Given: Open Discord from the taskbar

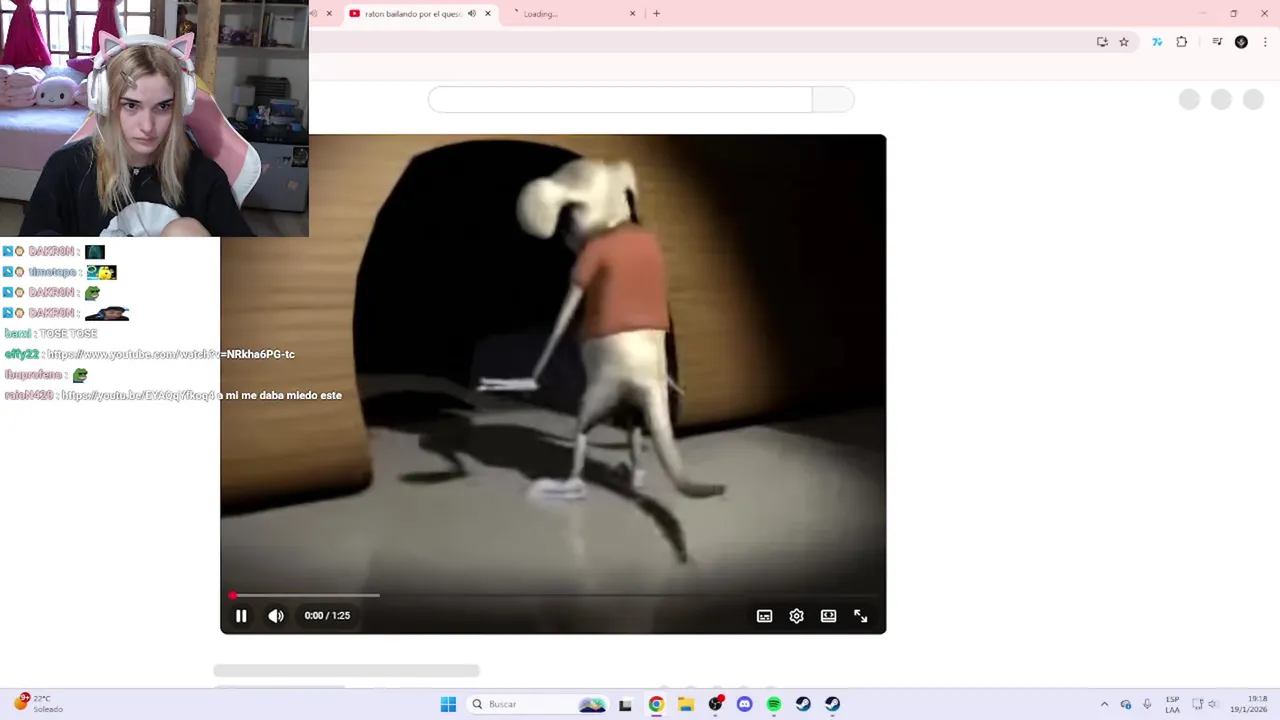Looking at the screenshot, I should [x=744, y=704].
